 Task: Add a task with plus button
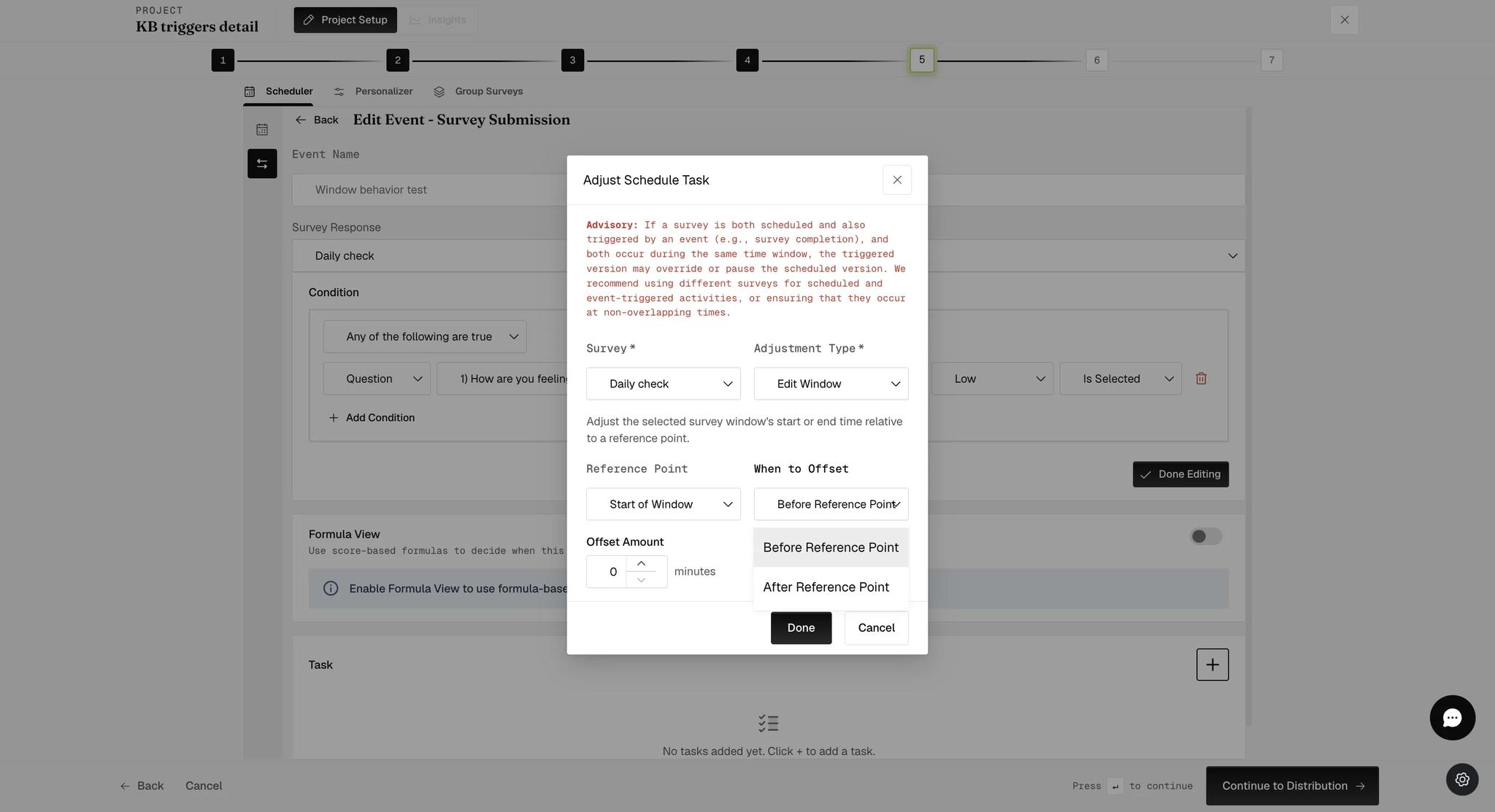[x=1212, y=665]
